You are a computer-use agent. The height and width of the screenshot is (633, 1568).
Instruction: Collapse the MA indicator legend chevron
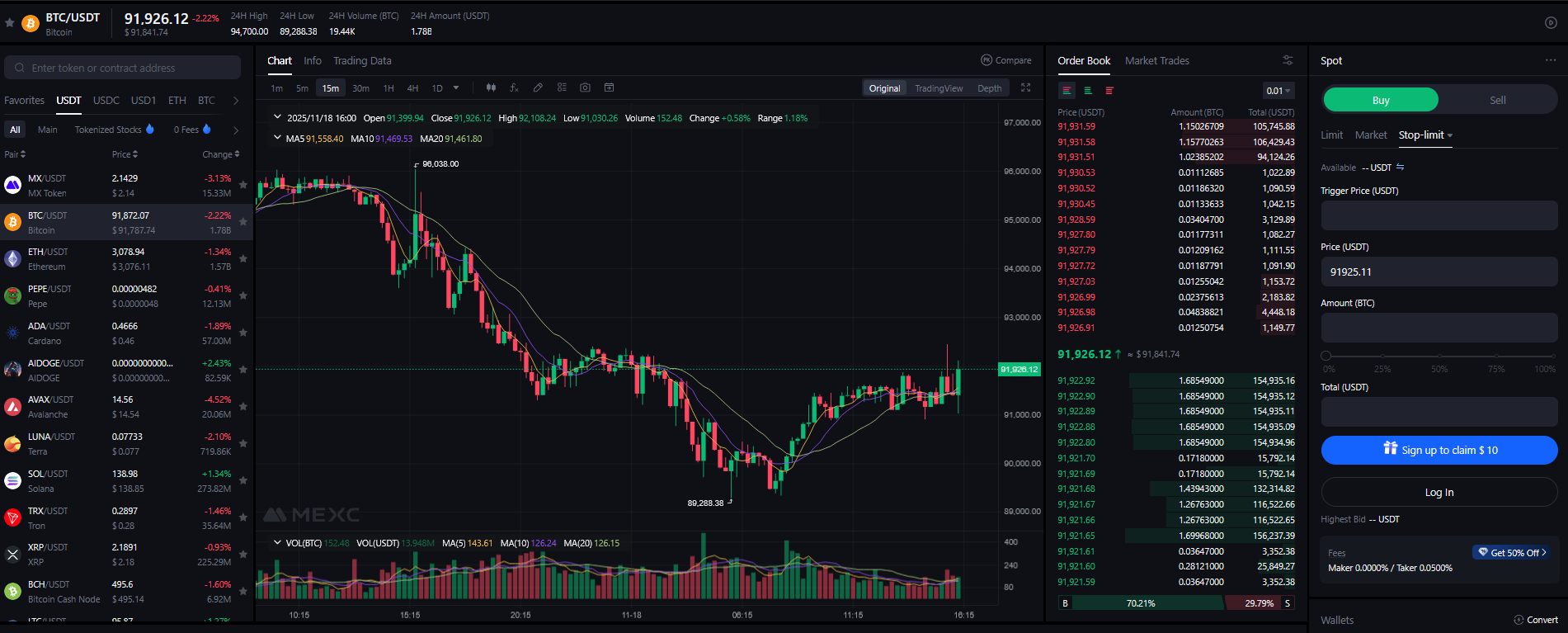[x=277, y=138]
